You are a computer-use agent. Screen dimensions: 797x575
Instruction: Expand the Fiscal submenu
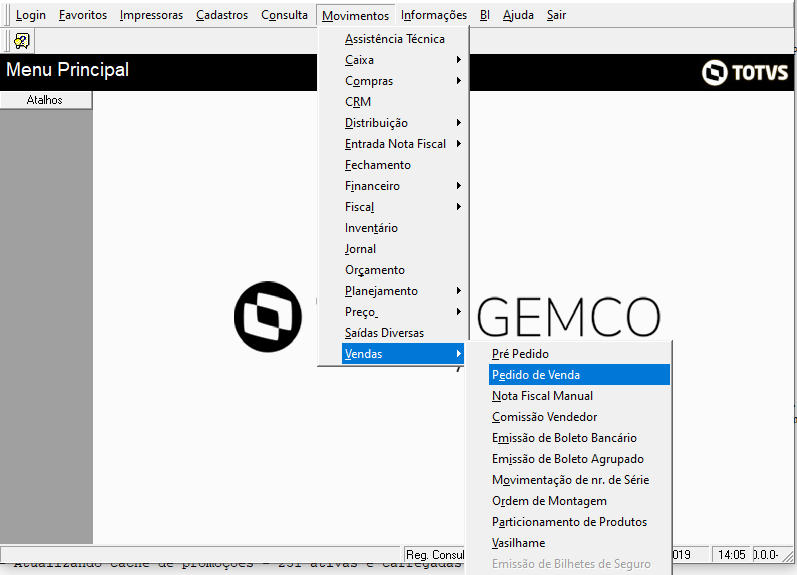click(404, 207)
